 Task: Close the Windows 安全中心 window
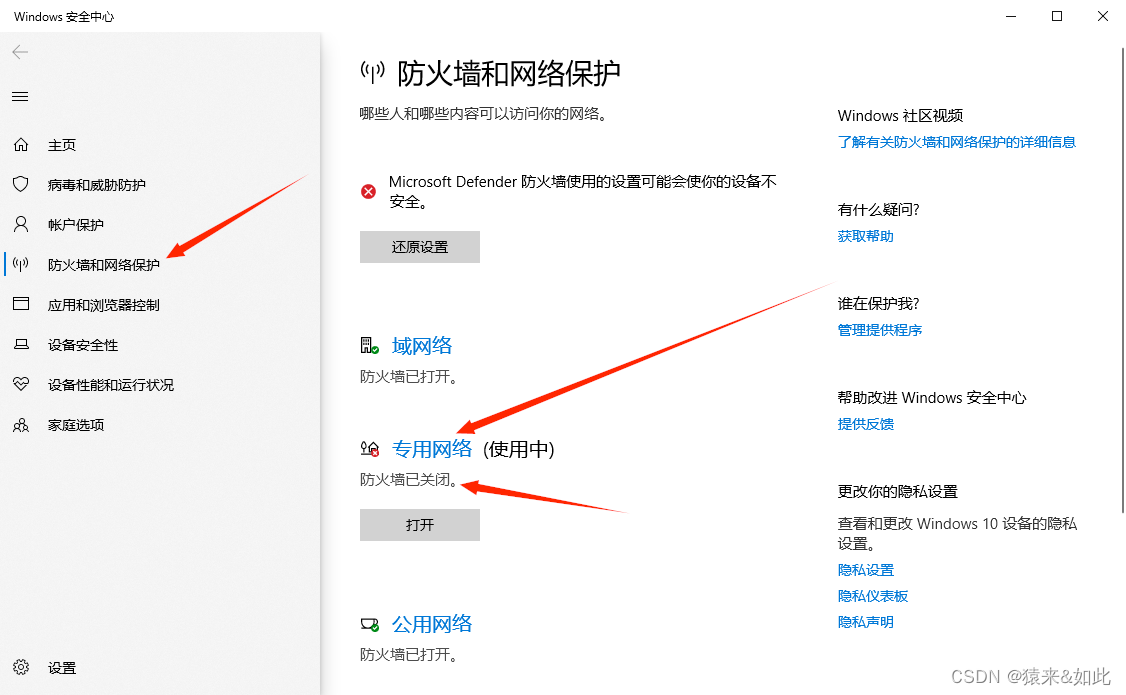[x=1103, y=16]
